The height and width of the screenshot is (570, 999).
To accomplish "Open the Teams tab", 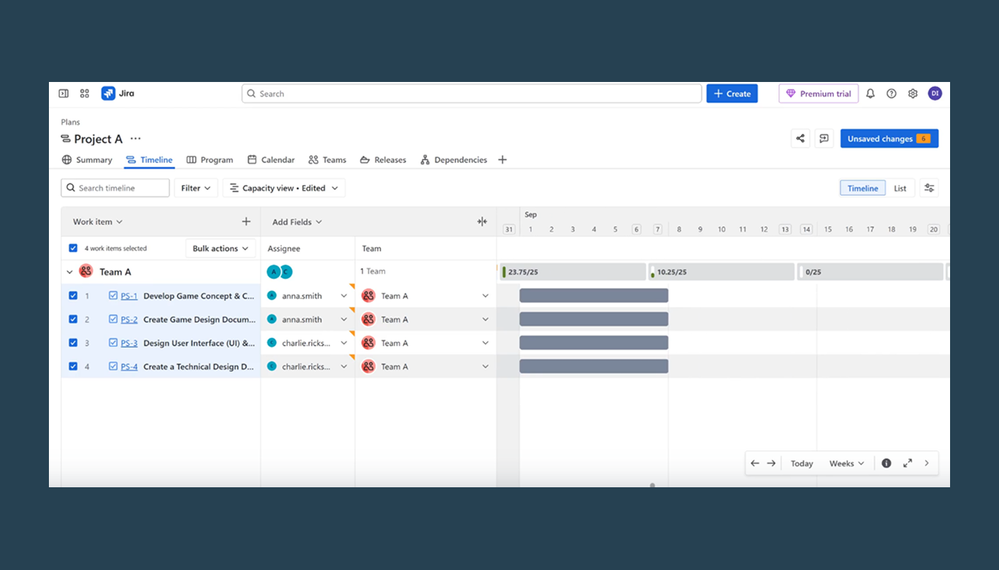I will coord(327,160).
